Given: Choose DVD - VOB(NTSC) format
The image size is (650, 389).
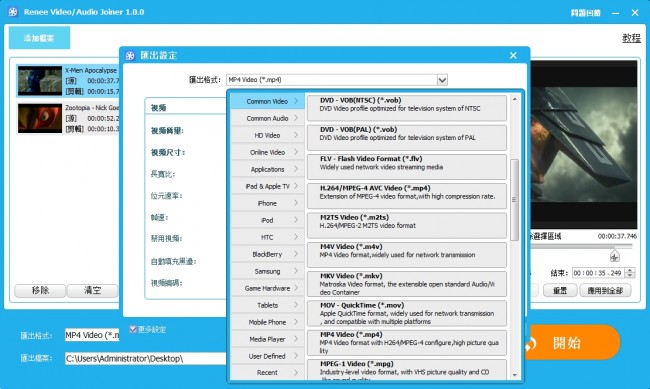Looking at the screenshot, I should point(407,107).
